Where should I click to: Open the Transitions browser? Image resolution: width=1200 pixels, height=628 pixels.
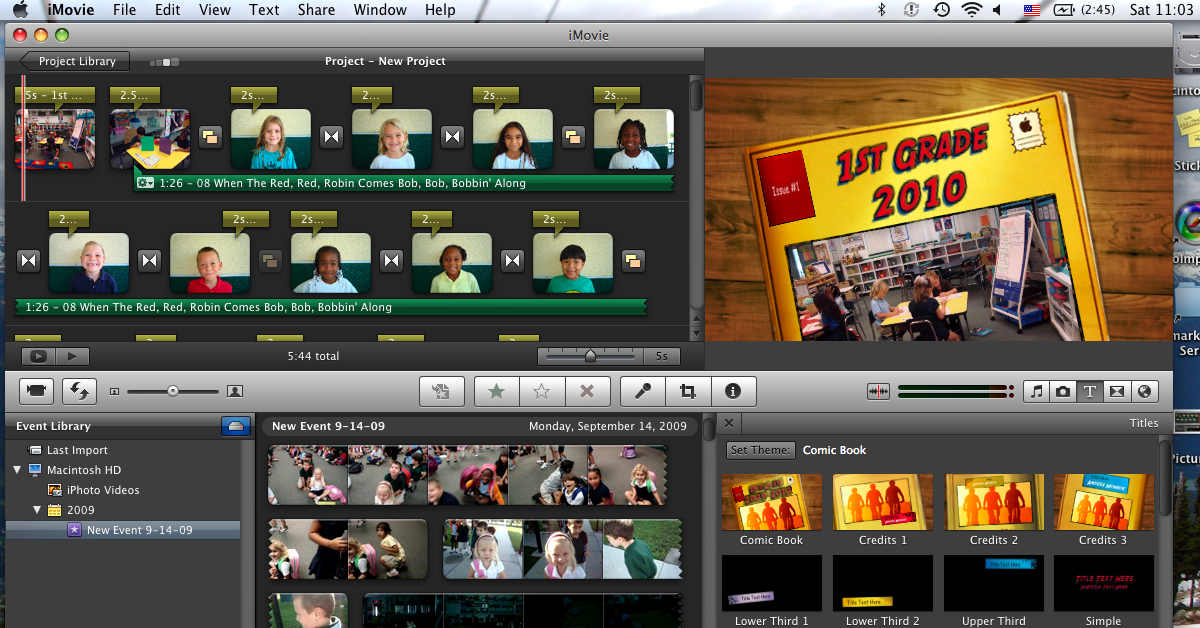click(x=1117, y=391)
